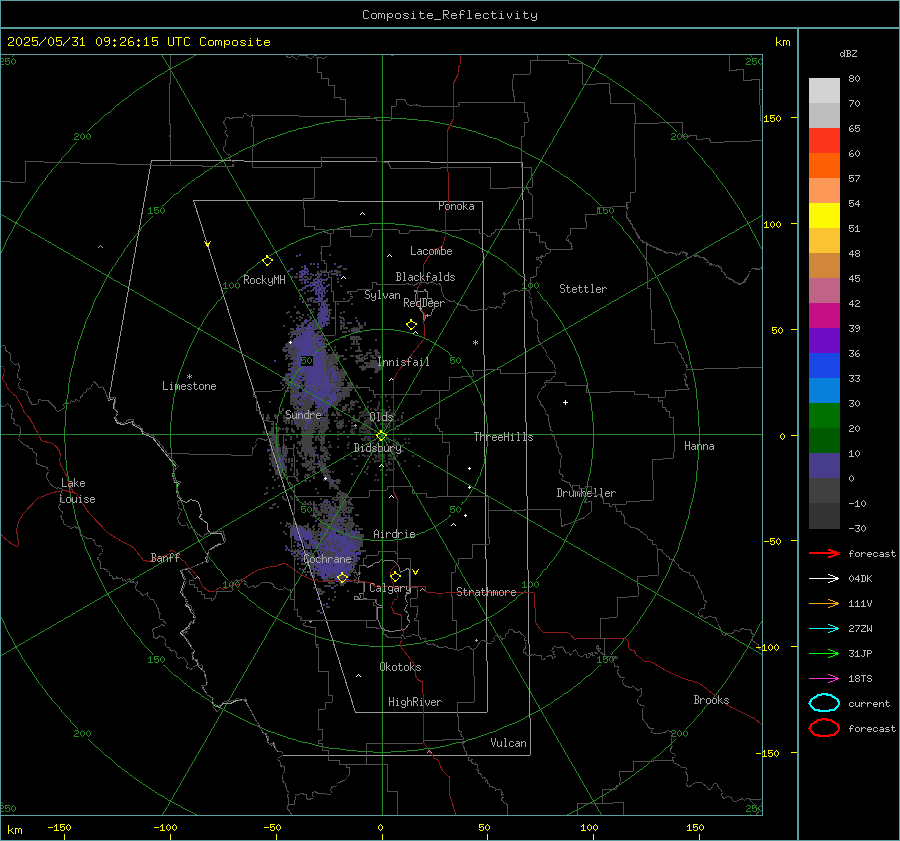Click the Innisfail map label
The height and width of the screenshot is (841, 900).
[403, 362]
